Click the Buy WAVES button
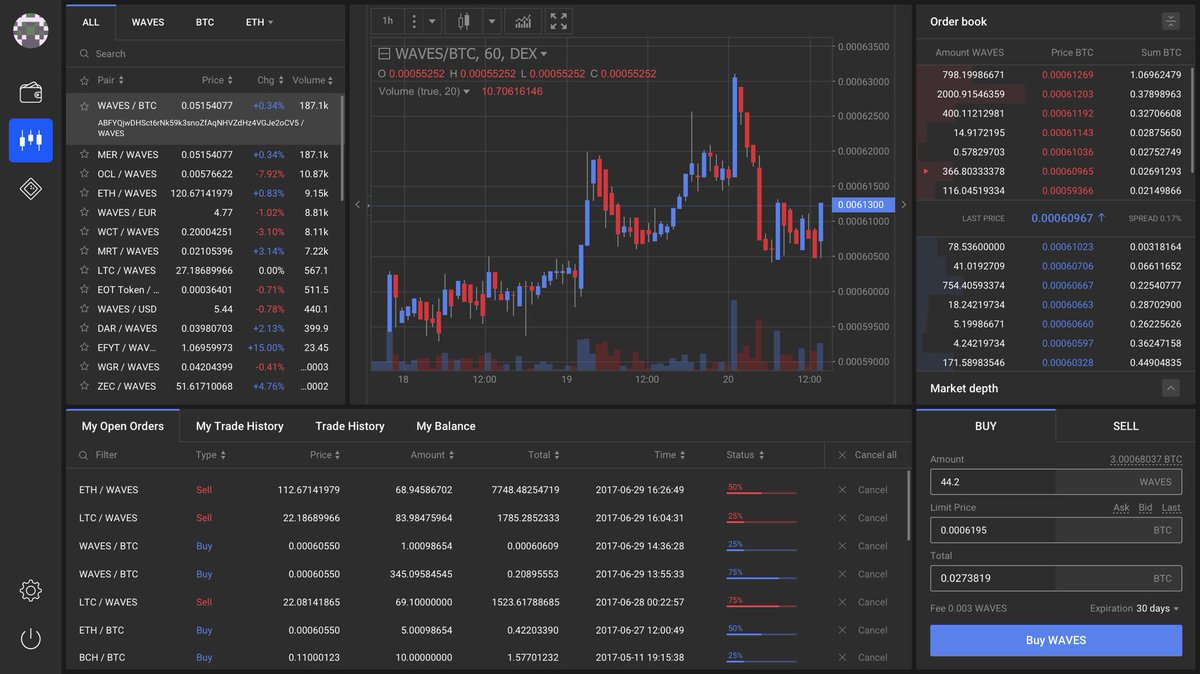This screenshot has height=674, width=1200. pos(1056,640)
